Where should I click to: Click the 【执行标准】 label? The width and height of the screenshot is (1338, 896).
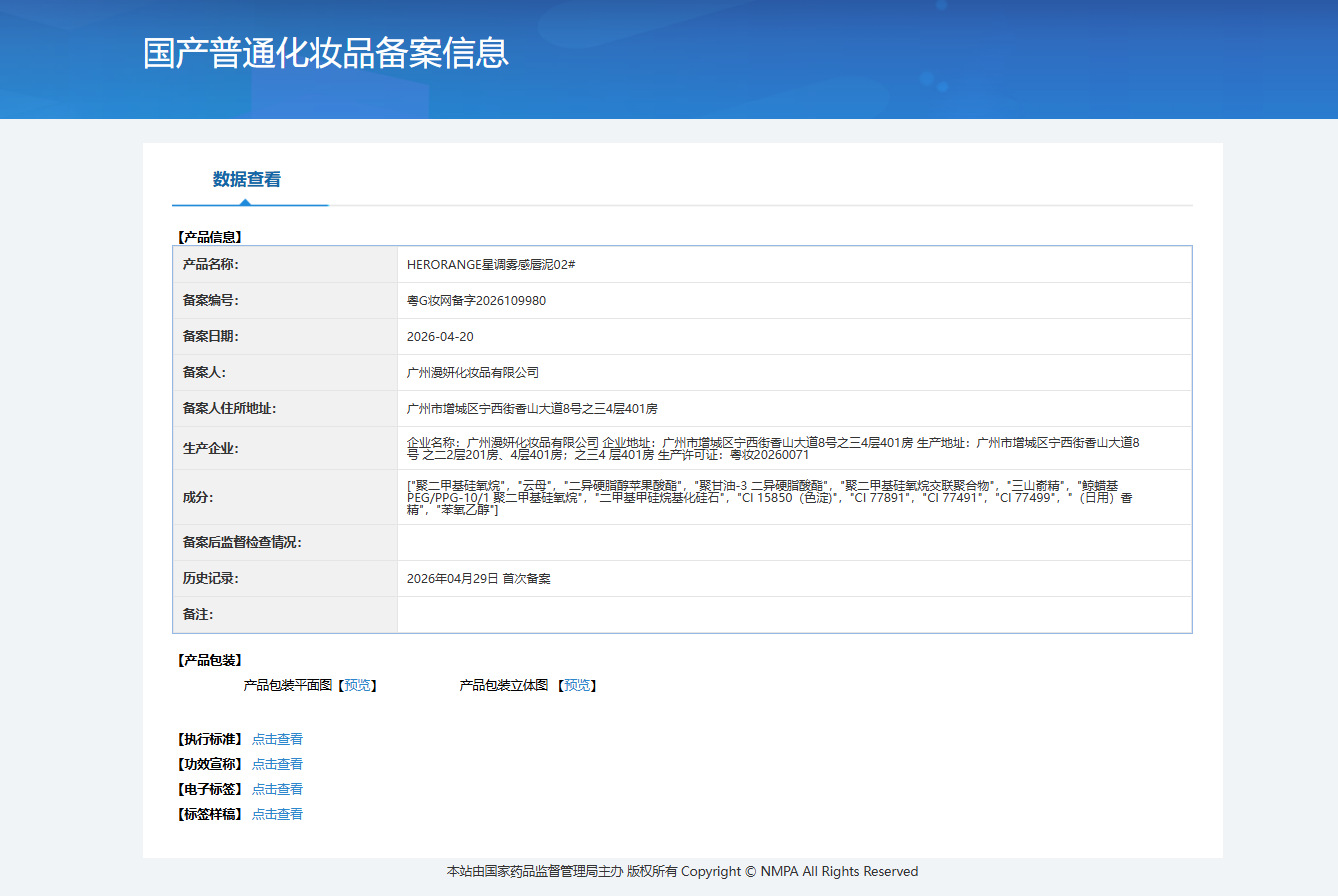210,740
